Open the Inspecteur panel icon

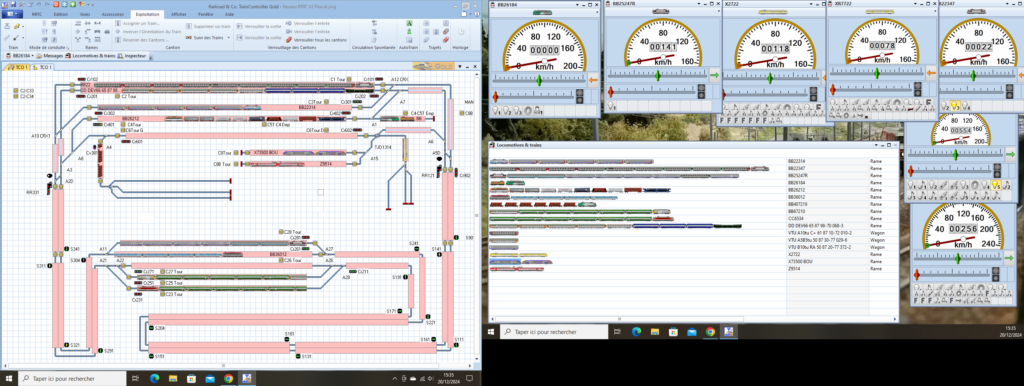121,56
